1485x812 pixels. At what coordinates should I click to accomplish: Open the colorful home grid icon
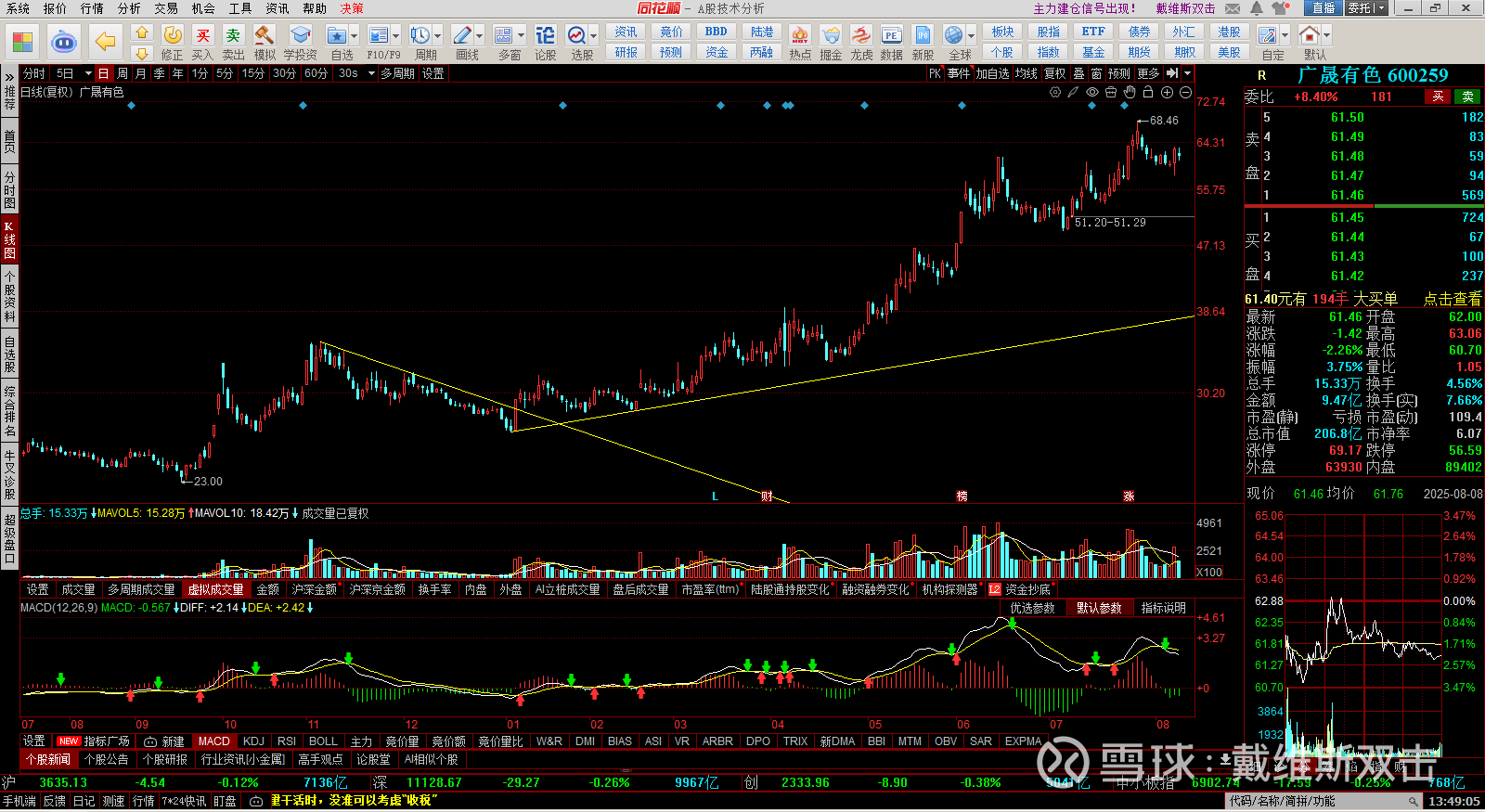[22, 42]
